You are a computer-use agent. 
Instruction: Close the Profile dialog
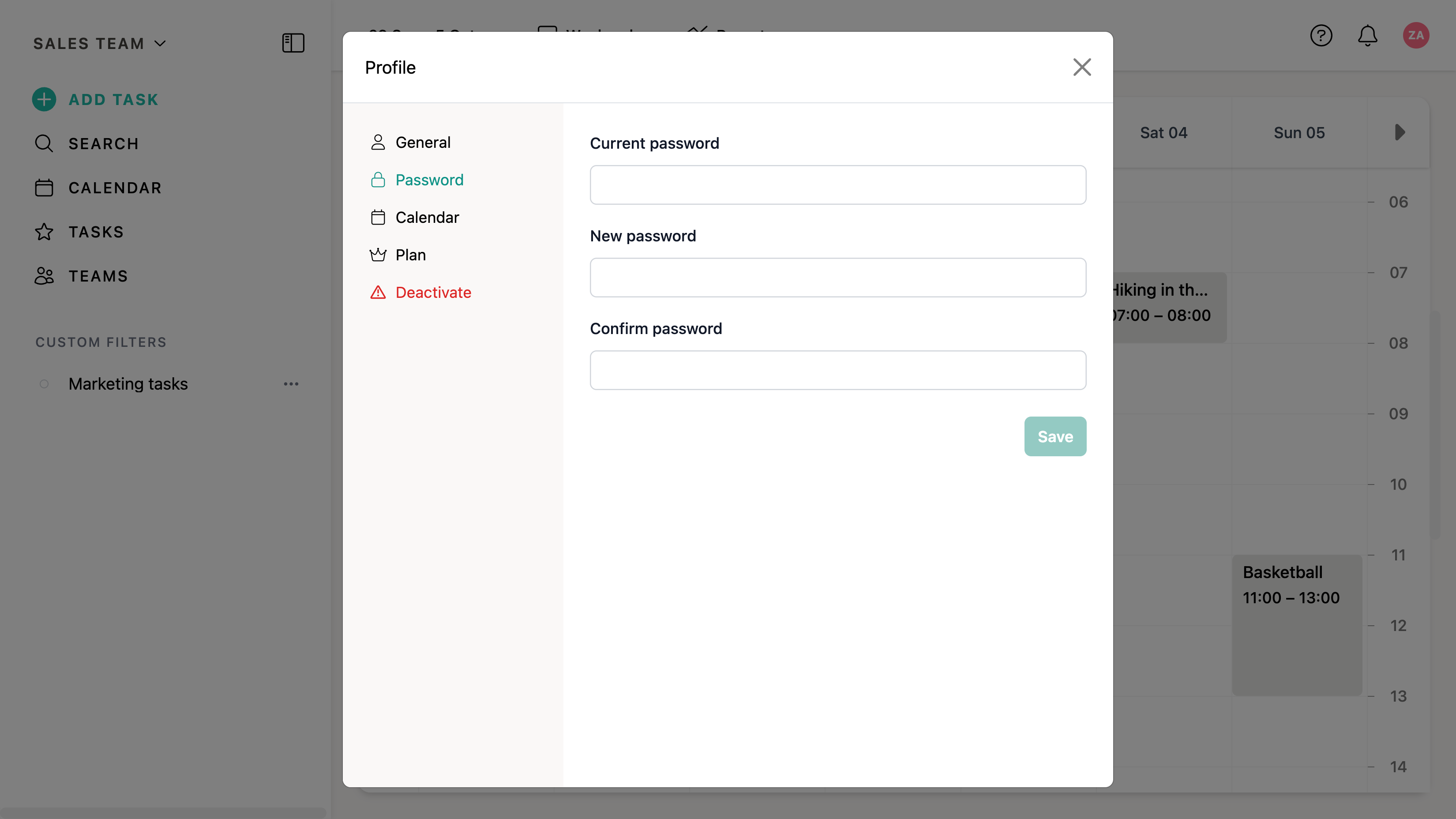pyautogui.click(x=1082, y=67)
